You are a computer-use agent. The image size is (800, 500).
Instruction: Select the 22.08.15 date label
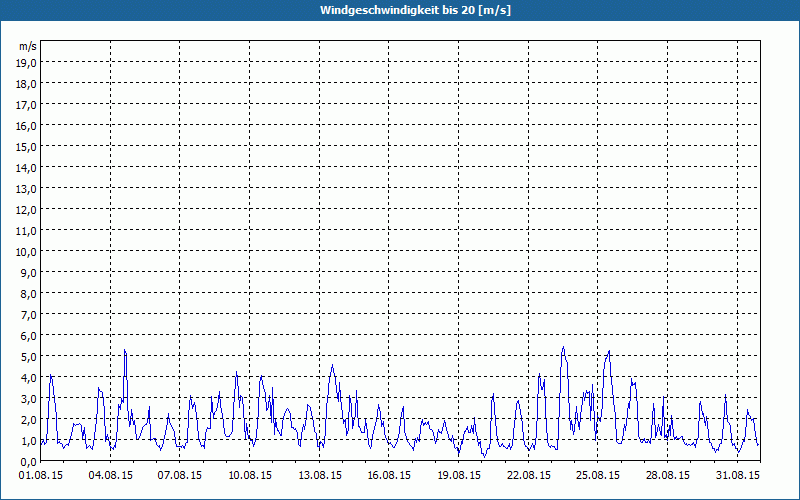tap(528, 475)
